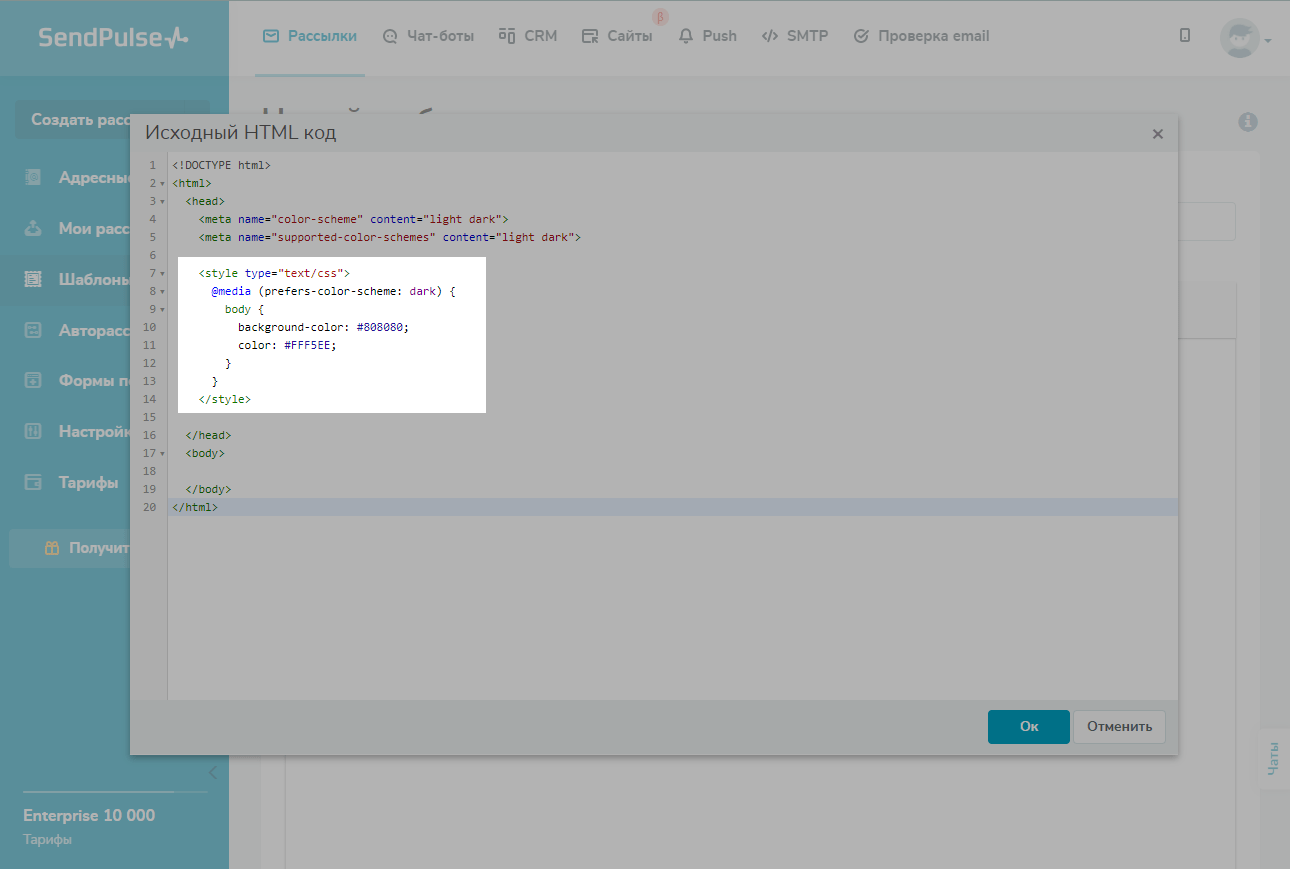Close the HTML source code dialog

point(1157,134)
